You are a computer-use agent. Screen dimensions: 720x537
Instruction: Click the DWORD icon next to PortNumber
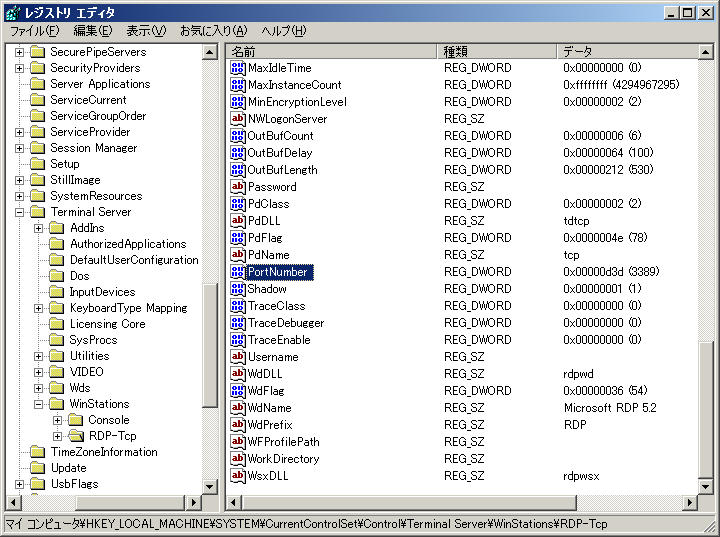(238, 272)
